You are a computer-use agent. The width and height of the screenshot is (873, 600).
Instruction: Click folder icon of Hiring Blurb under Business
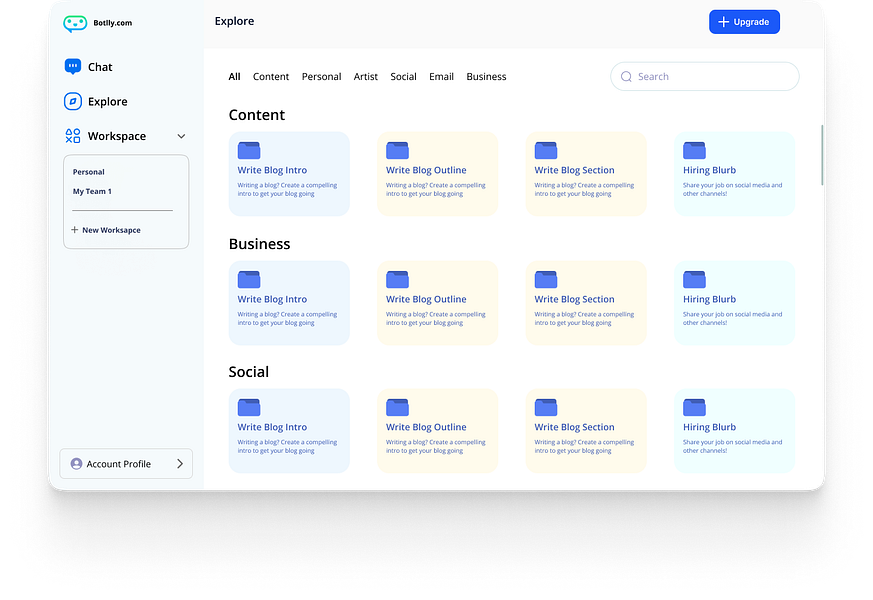coord(694,279)
